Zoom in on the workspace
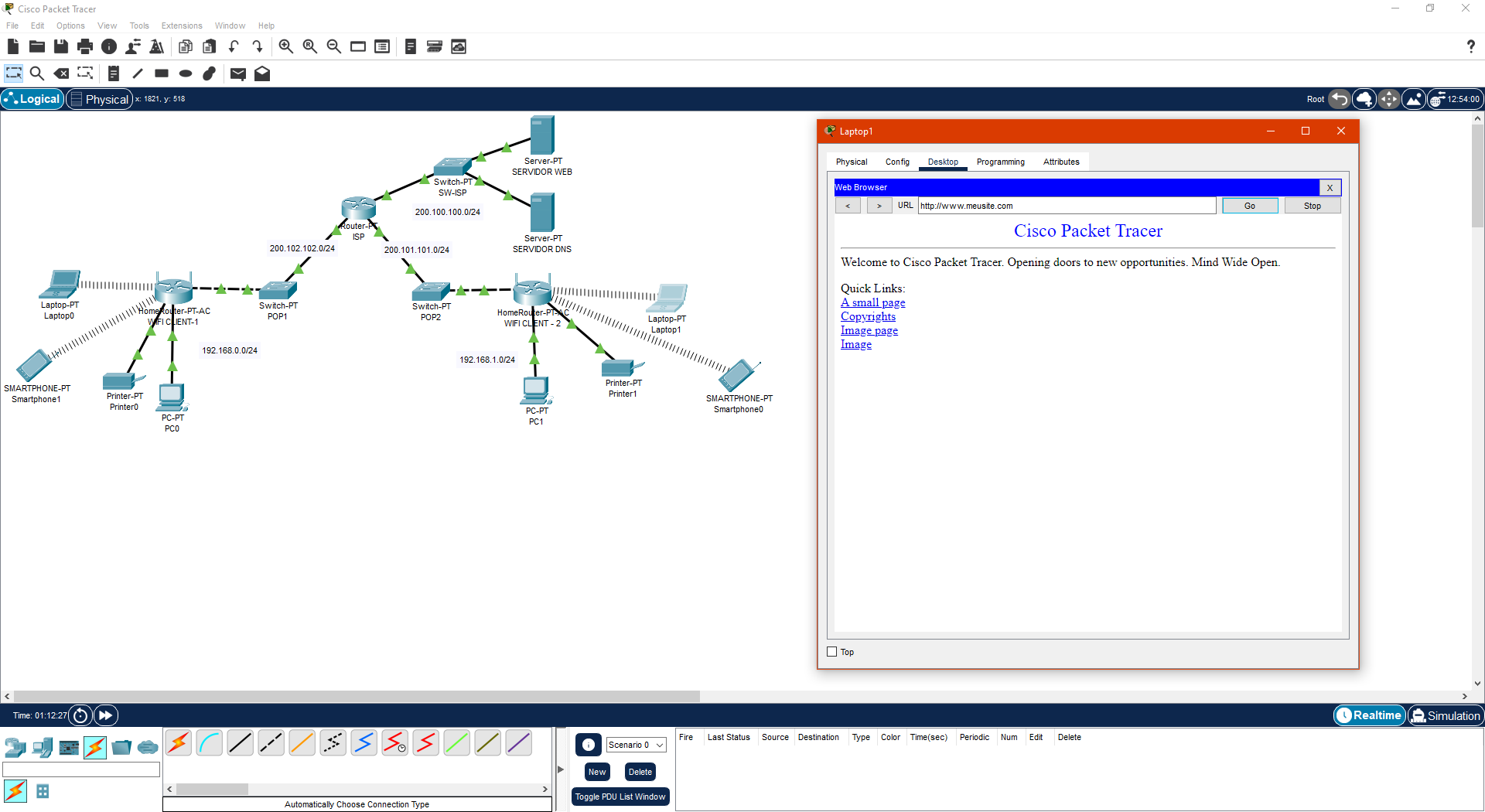This screenshot has height=812, width=1485. [x=286, y=46]
